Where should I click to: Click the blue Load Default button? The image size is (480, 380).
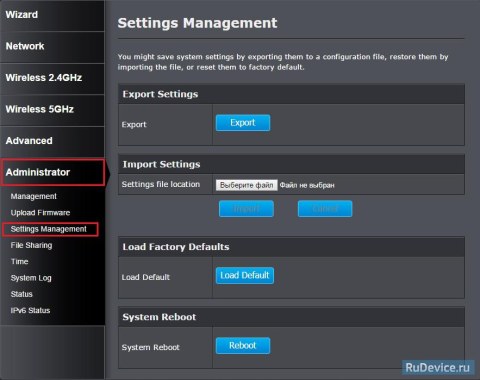(x=245, y=275)
